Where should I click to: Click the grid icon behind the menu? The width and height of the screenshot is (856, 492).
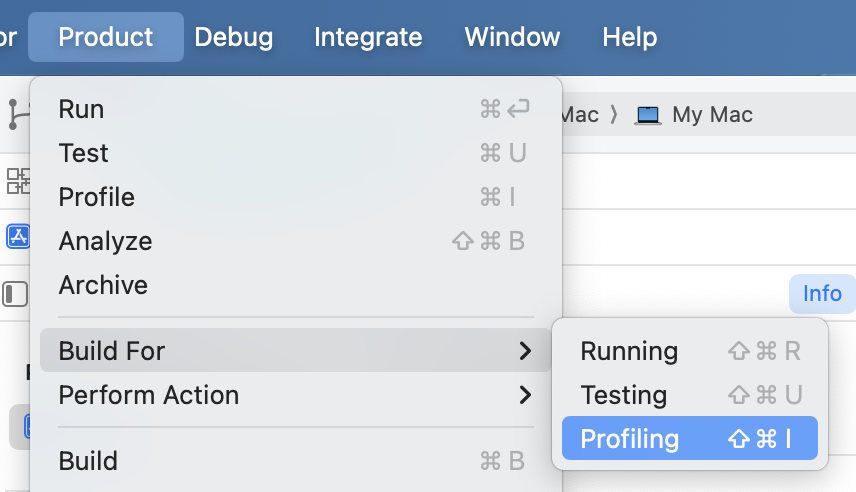(17, 181)
